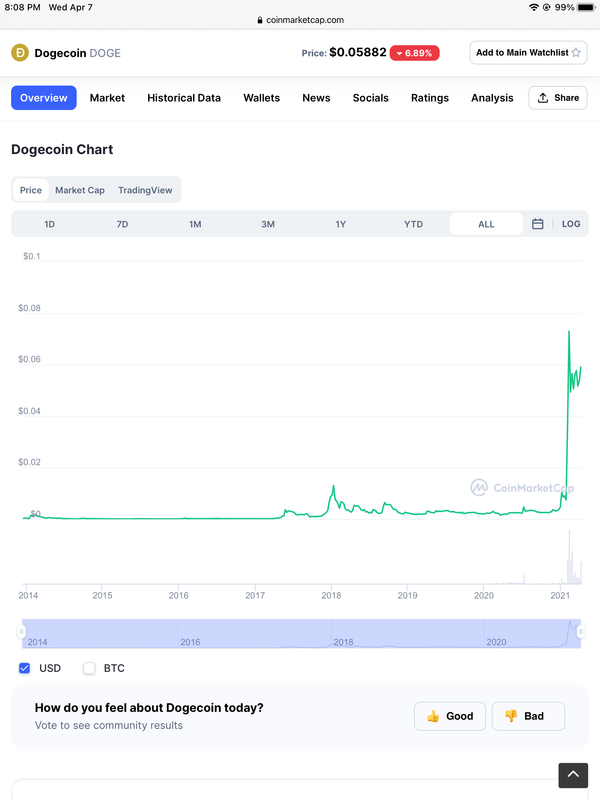
Task: Open the Historical Data tab
Action: coord(184,98)
